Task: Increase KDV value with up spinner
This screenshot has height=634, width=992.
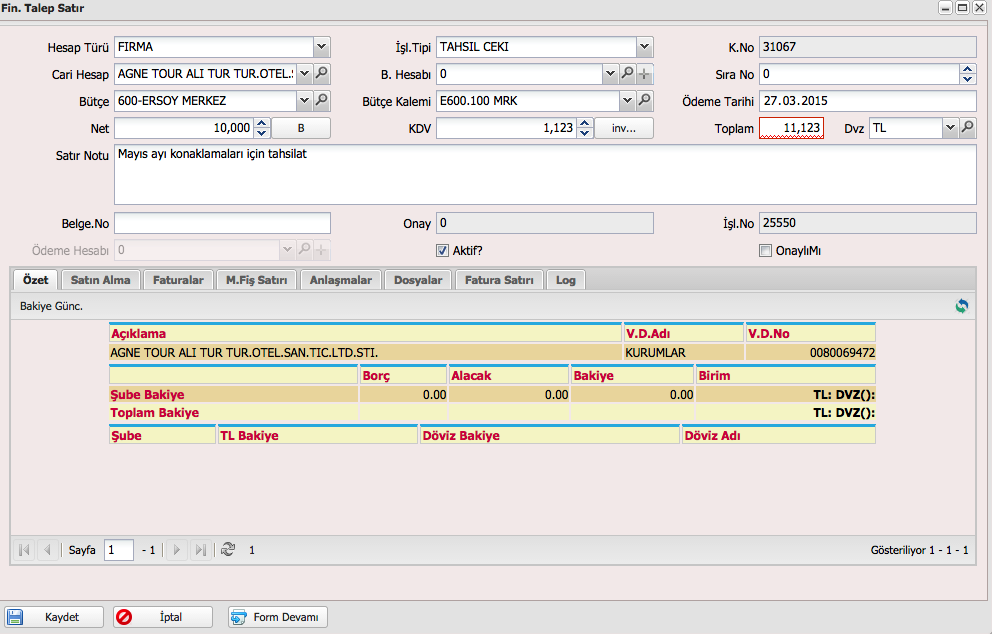Action: tap(585, 123)
